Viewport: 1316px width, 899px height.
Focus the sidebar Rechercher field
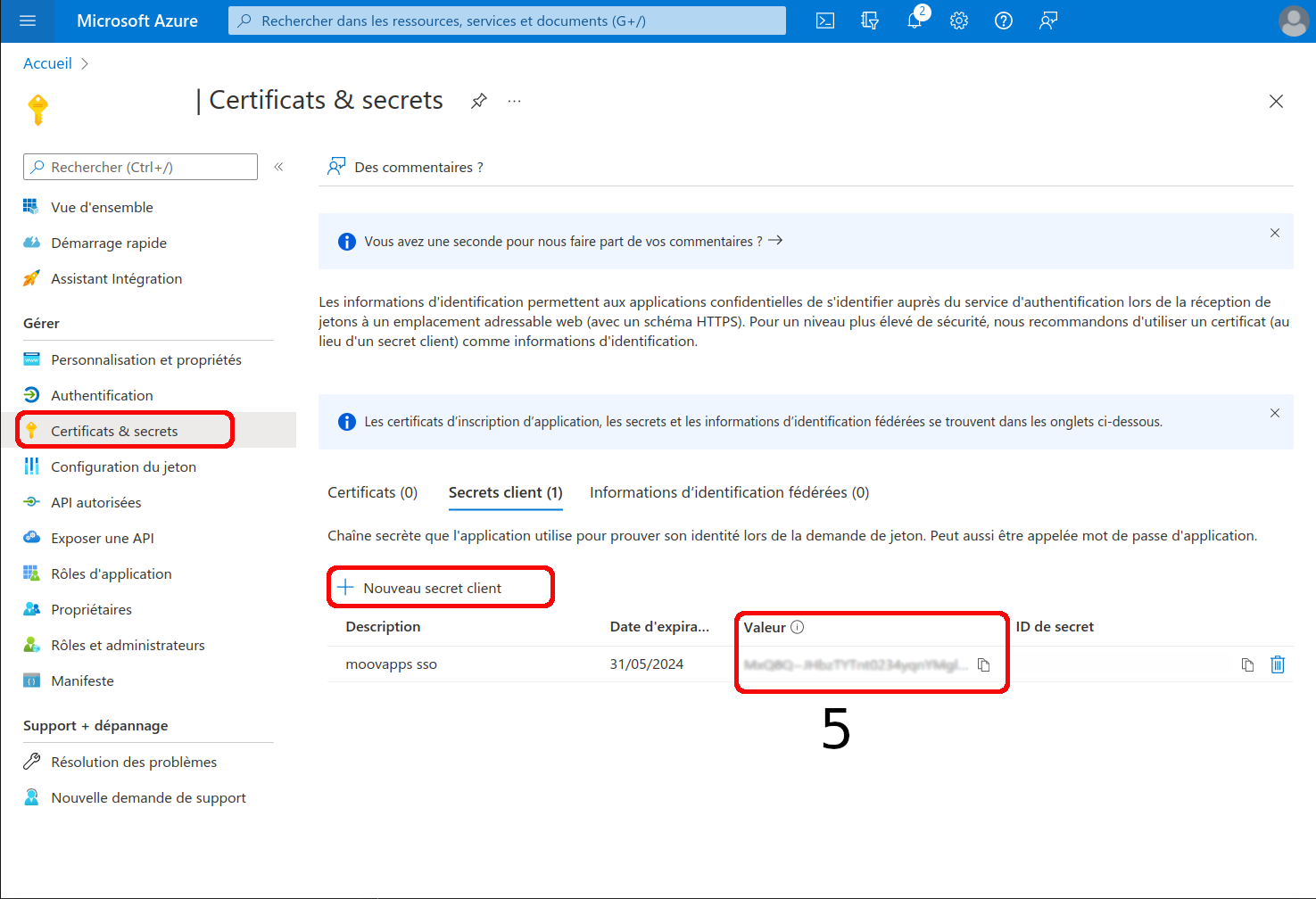coord(140,167)
